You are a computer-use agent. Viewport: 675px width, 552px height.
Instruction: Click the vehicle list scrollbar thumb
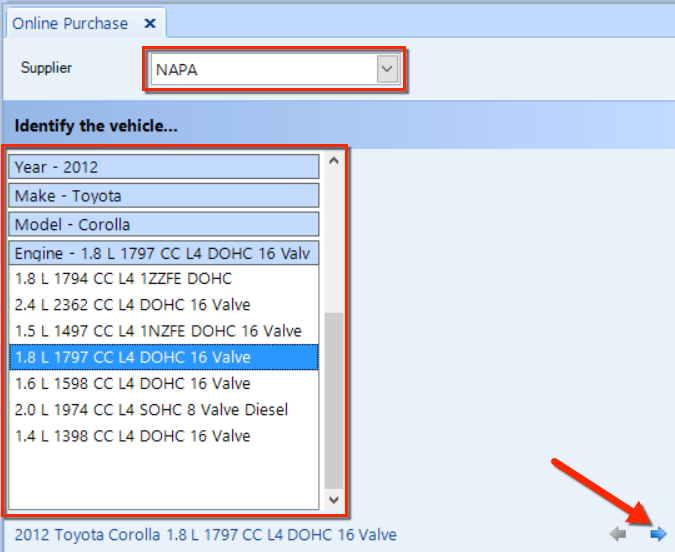(x=334, y=400)
